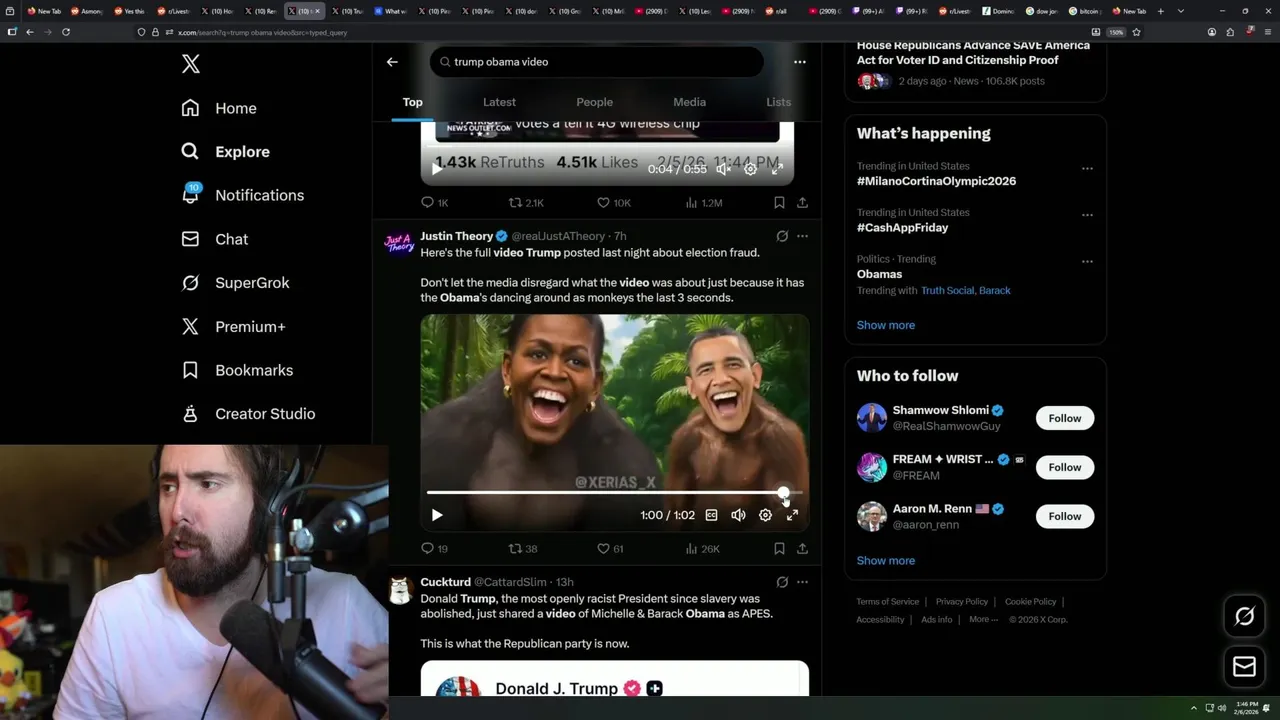Click the video progress slider handle

(783, 493)
